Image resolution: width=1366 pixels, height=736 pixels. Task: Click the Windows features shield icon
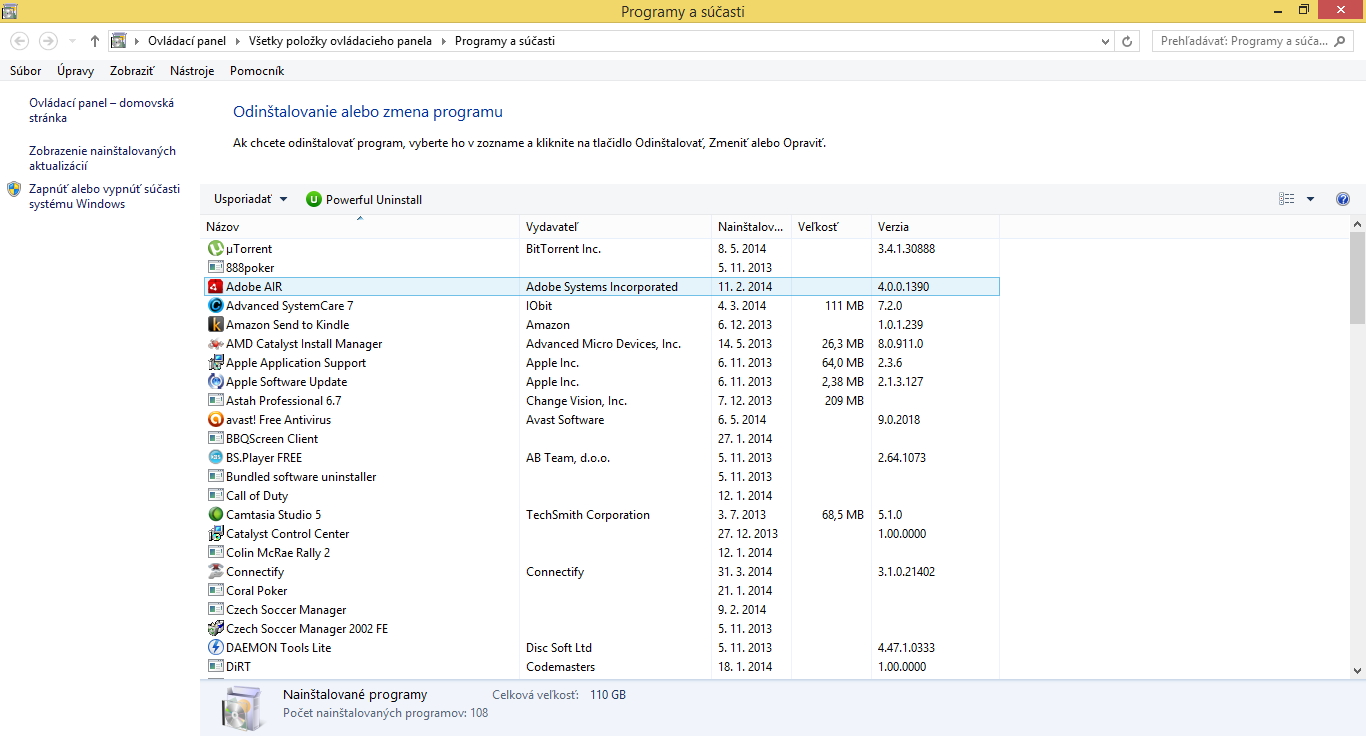[14, 188]
